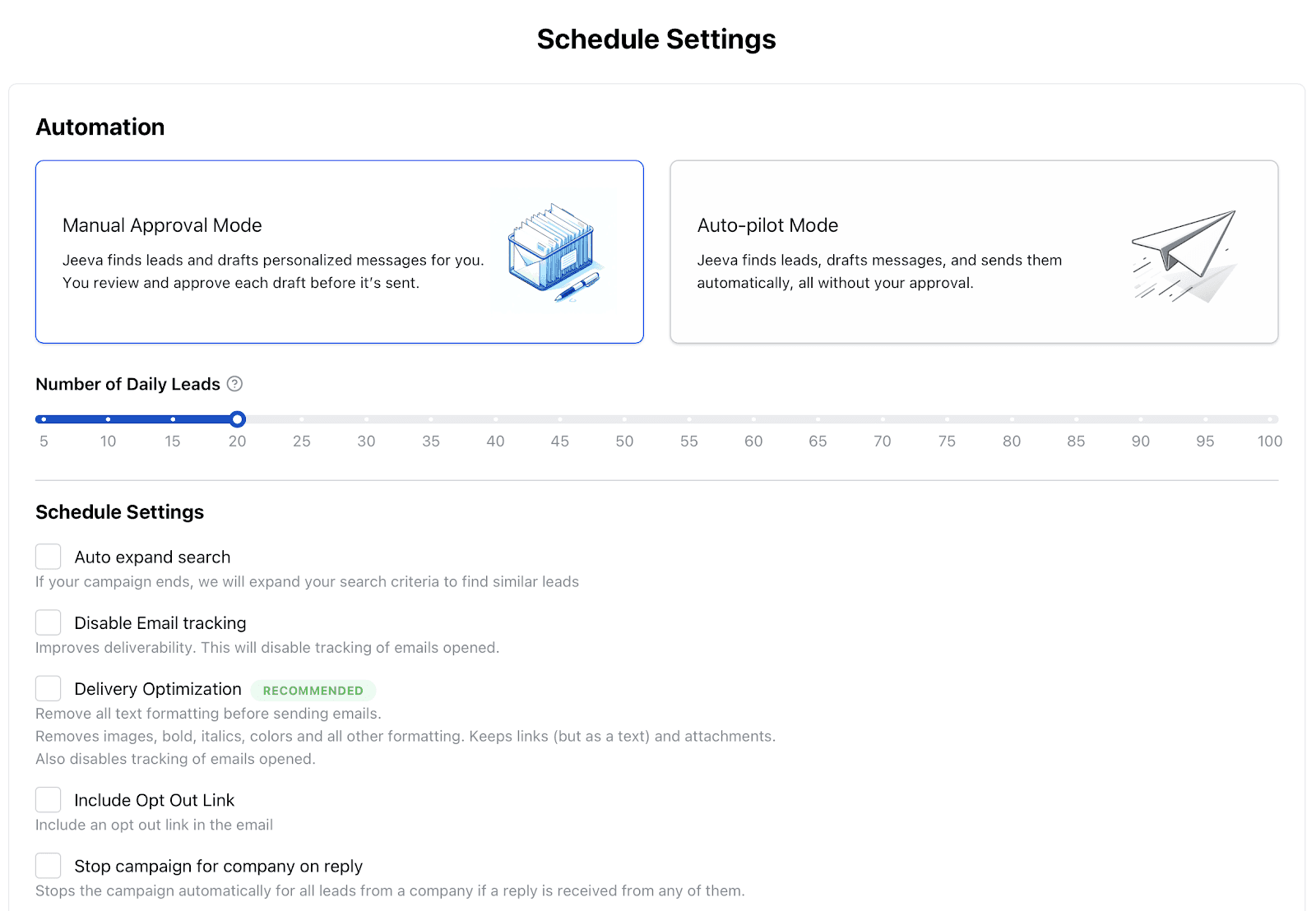The height and width of the screenshot is (911, 1316).
Task: Tick the Delivery Optimization checkbox
Action: (49, 688)
